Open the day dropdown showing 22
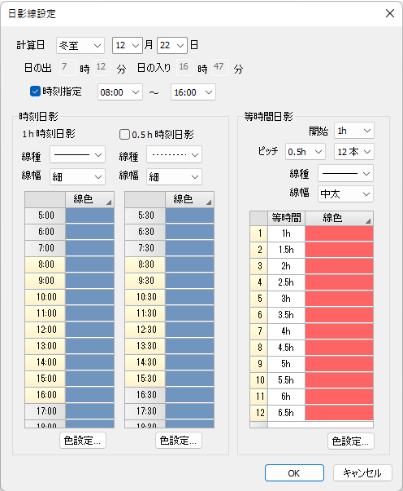Screen dimensions: 403x491 (x=172, y=45)
